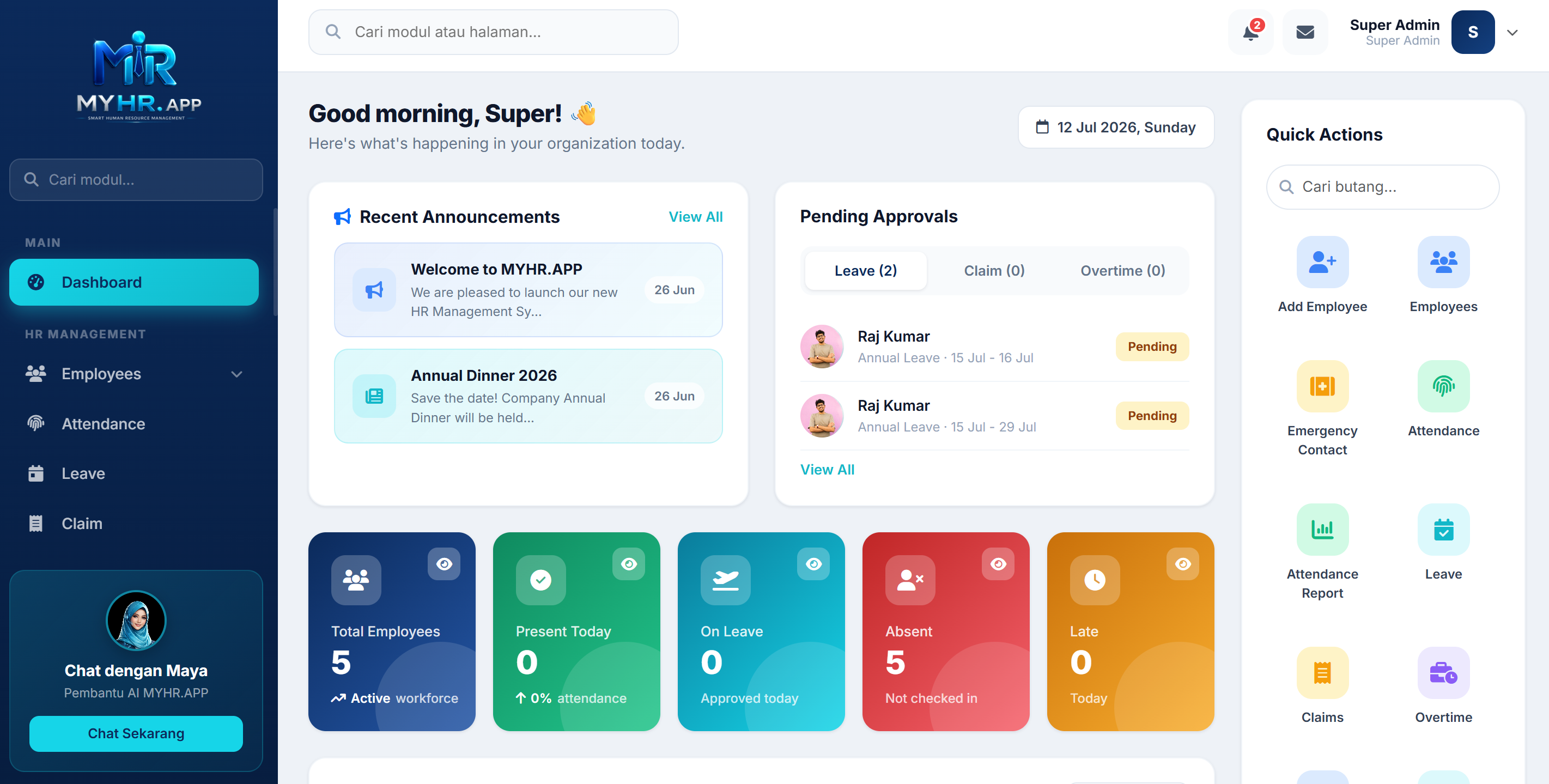The width and height of the screenshot is (1549, 784).
Task: Click the Annual Dinner newspaper icon
Action: tap(374, 396)
